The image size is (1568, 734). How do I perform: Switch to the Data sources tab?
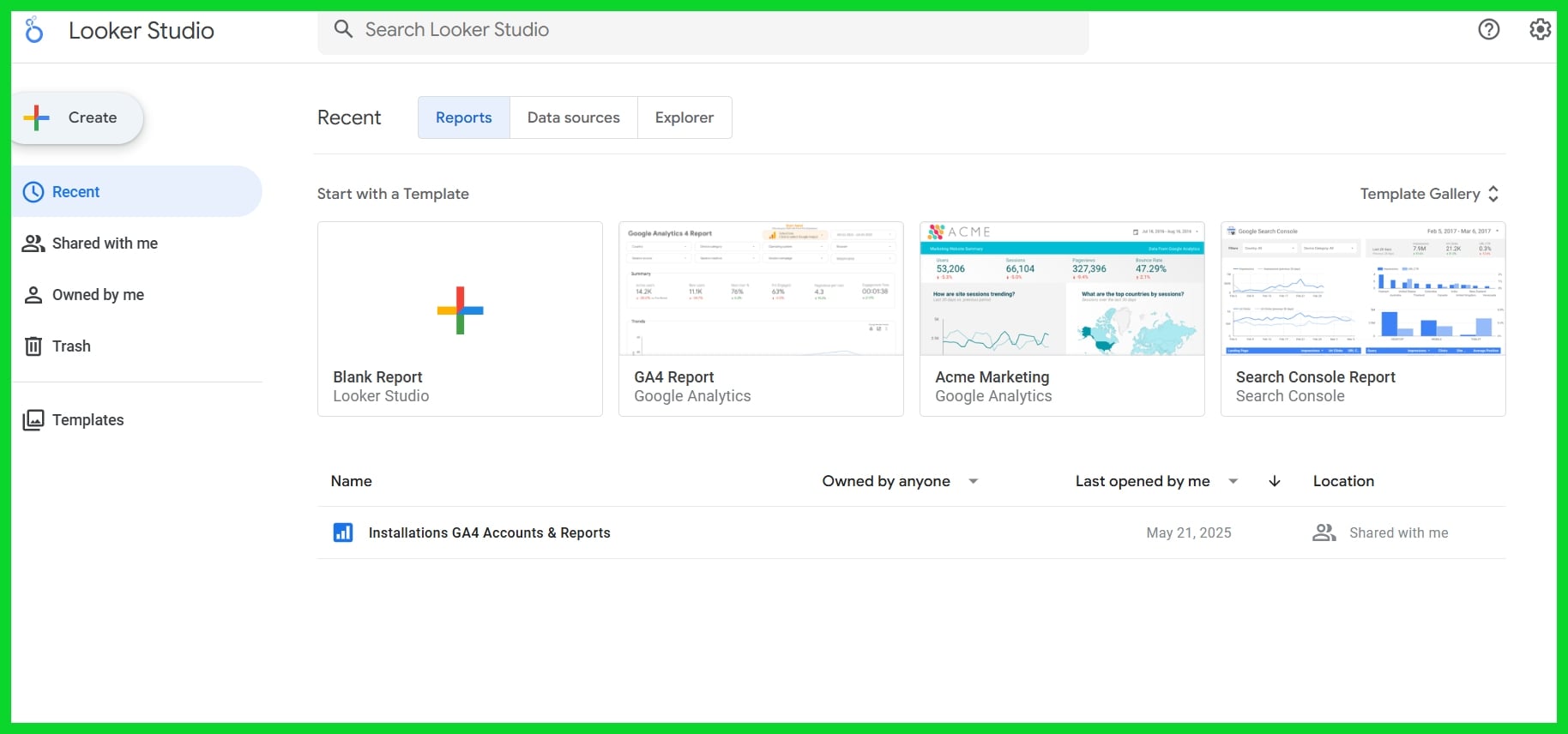click(574, 117)
